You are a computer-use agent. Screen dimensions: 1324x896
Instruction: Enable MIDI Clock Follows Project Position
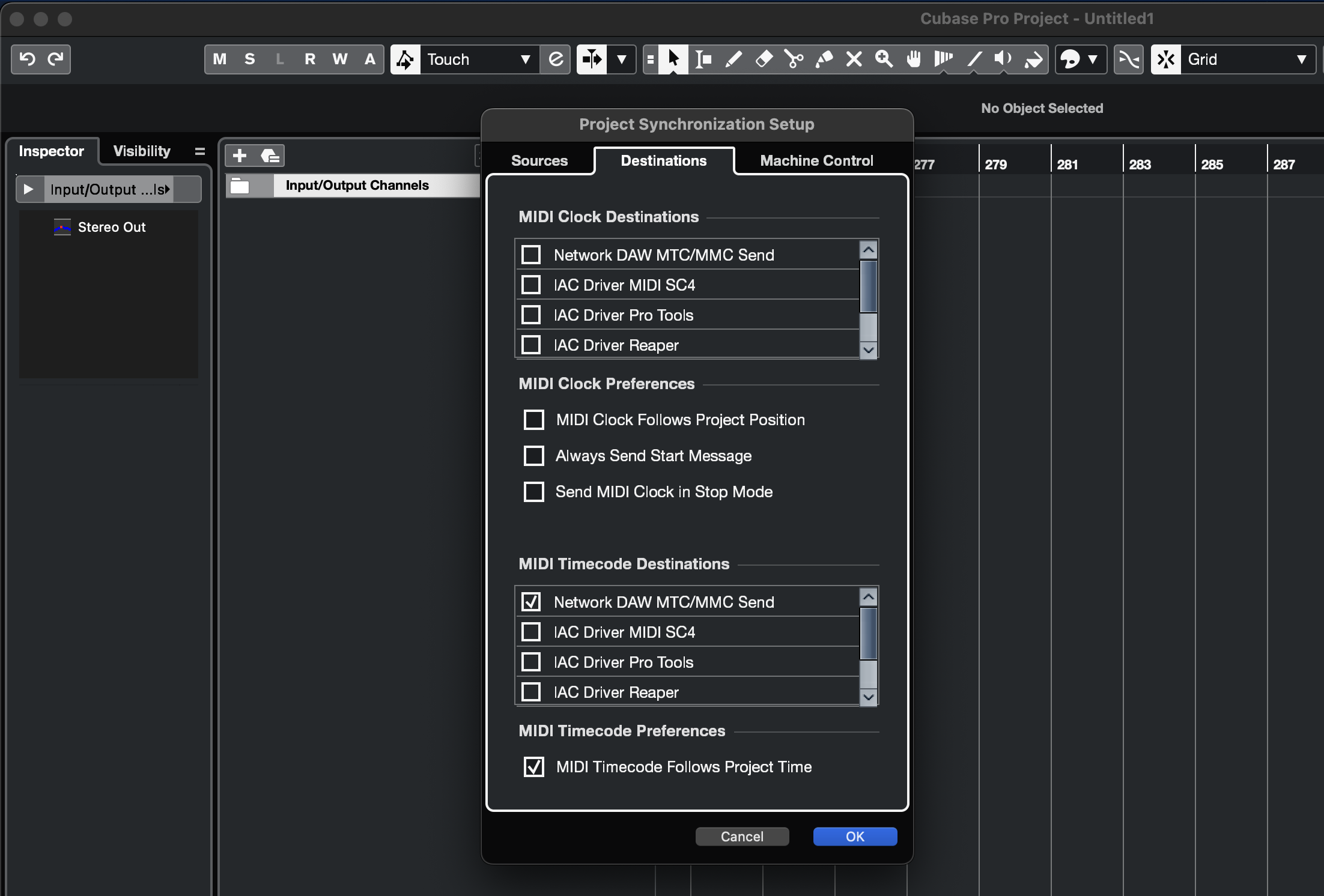(533, 420)
